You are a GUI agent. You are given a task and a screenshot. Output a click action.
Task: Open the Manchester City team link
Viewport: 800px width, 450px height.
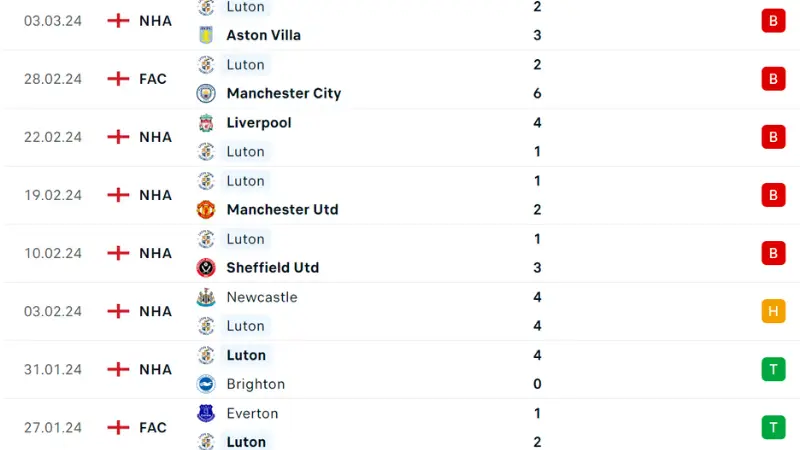(x=284, y=93)
